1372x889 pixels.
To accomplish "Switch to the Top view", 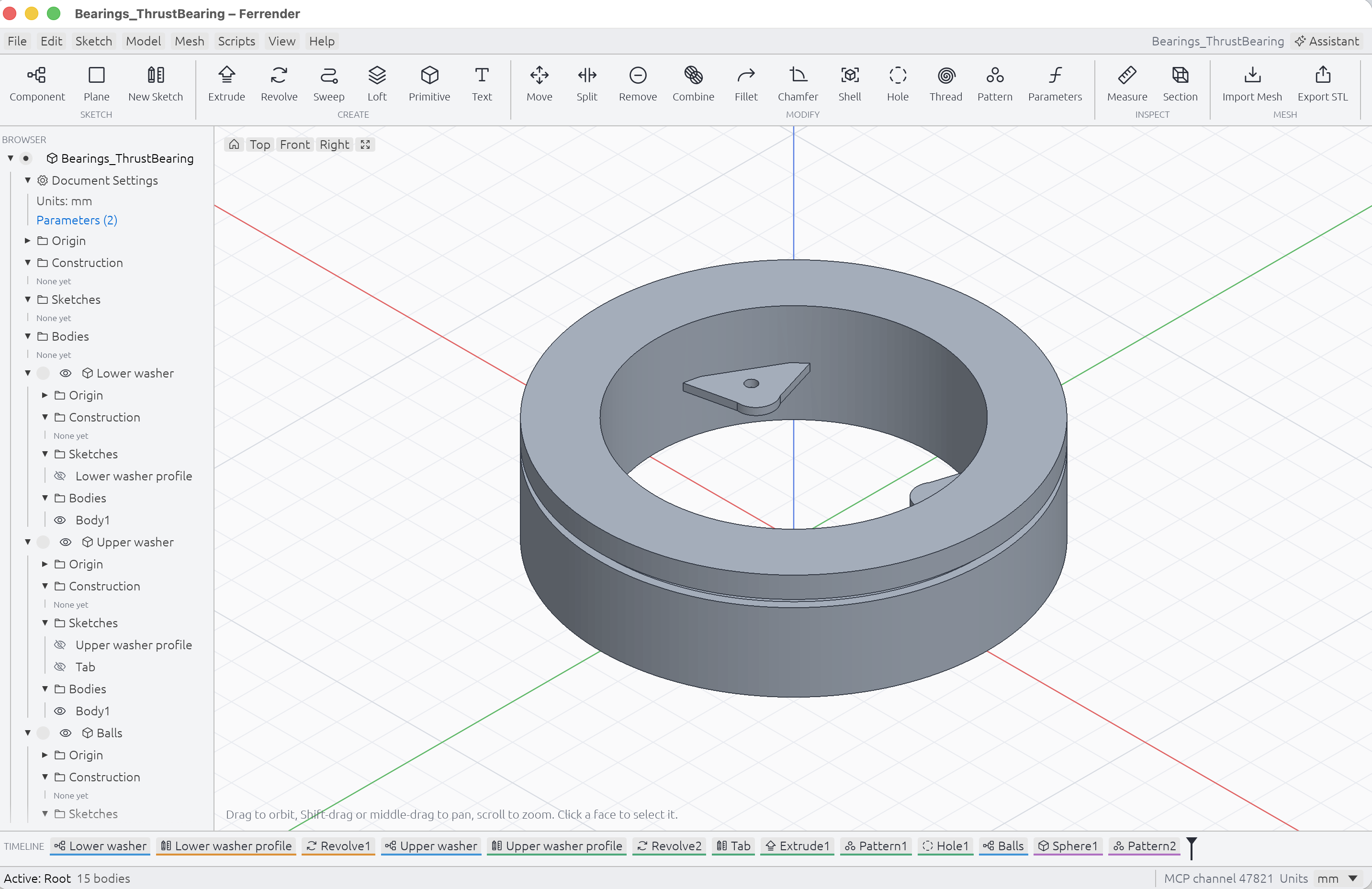I will pos(260,144).
